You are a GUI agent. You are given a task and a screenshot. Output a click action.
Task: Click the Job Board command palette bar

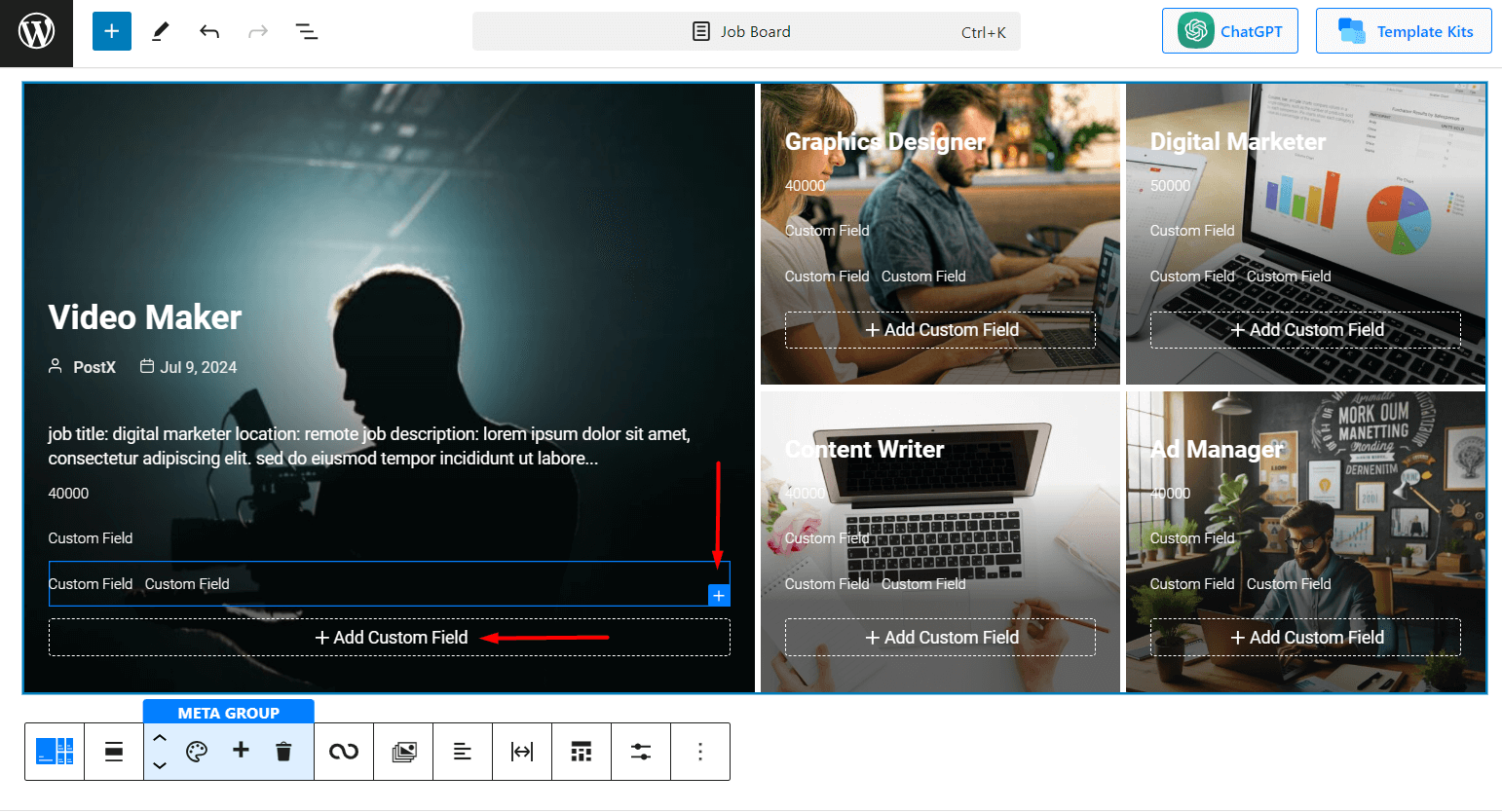click(746, 32)
